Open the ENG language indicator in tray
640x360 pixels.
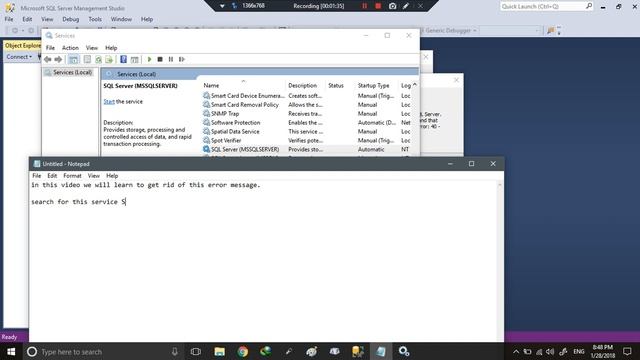tap(579, 351)
